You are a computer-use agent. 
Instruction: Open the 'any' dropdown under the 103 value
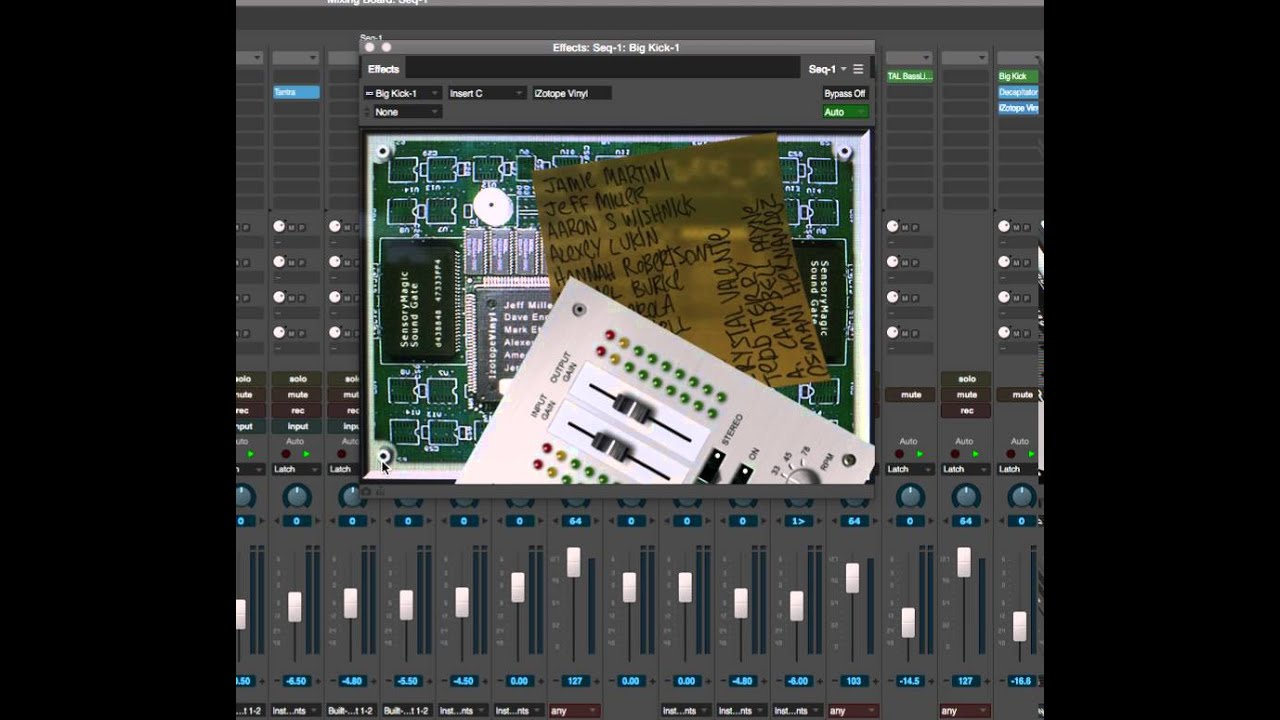coord(854,711)
